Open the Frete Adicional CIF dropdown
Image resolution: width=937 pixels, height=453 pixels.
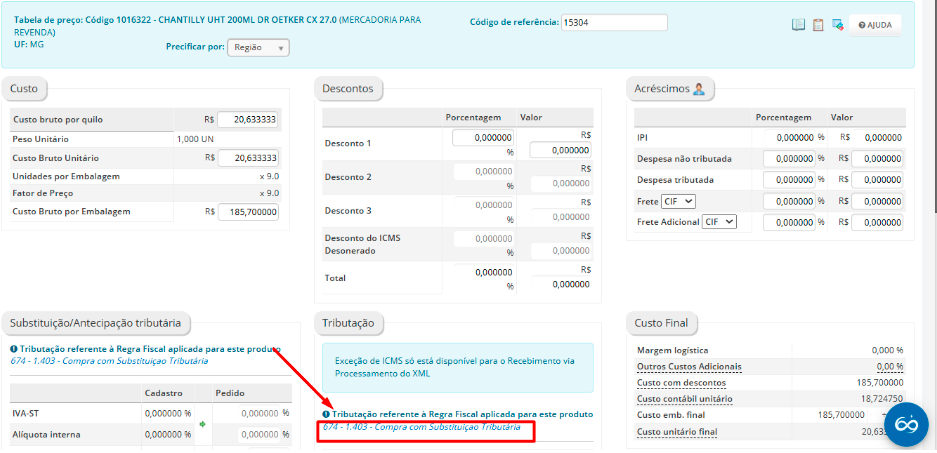(x=718, y=222)
